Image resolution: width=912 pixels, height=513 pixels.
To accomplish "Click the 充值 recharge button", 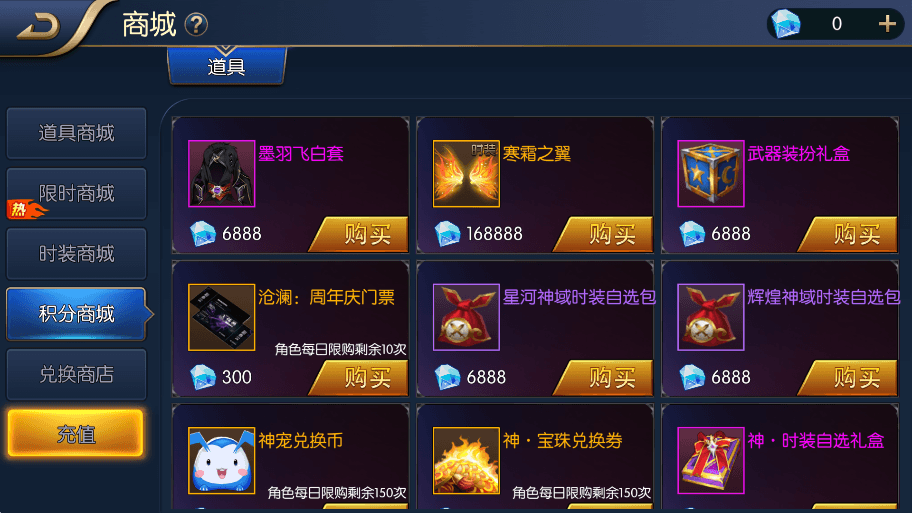I will (x=76, y=434).
